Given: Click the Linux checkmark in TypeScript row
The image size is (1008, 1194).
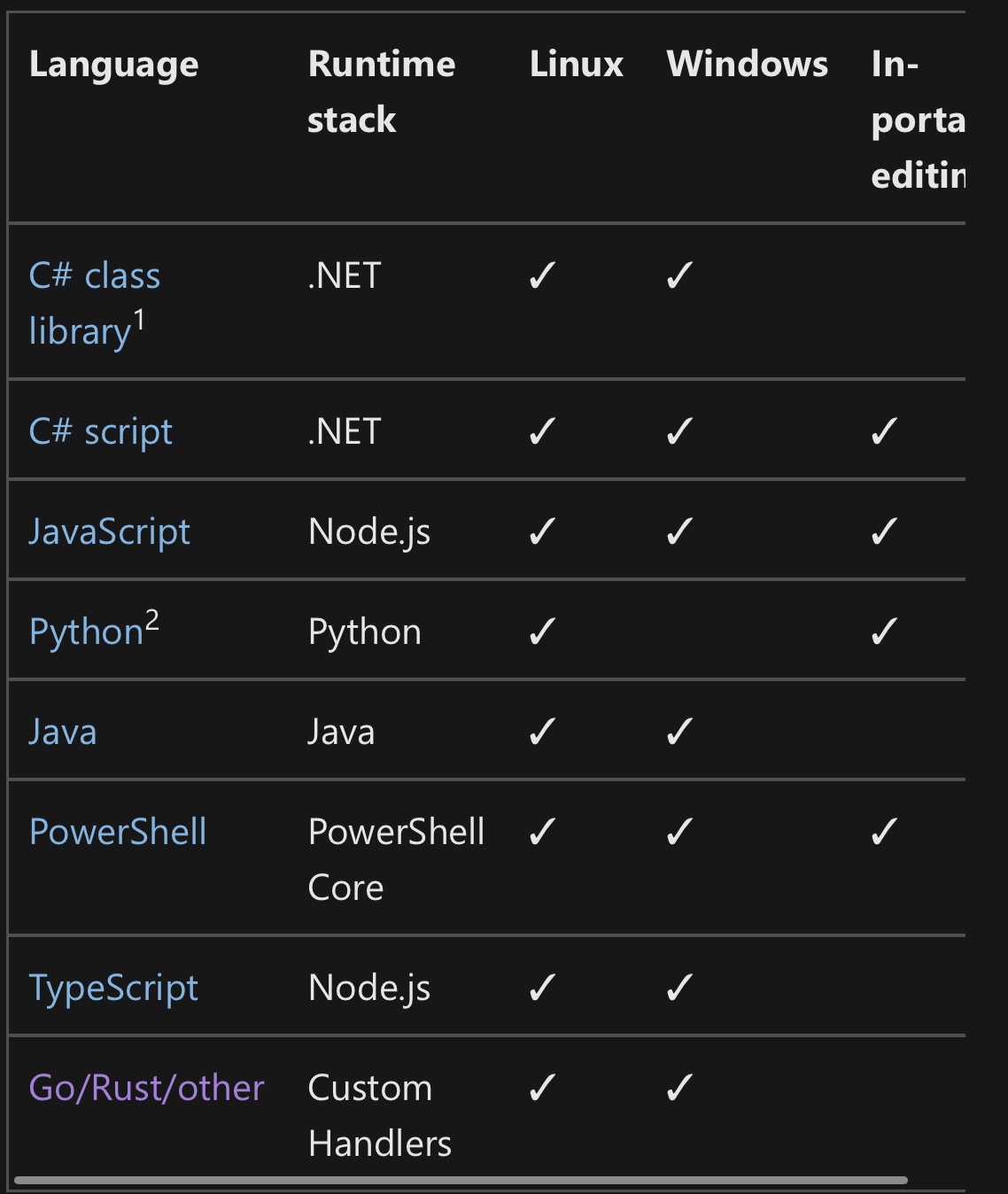Looking at the screenshot, I should point(541,989).
